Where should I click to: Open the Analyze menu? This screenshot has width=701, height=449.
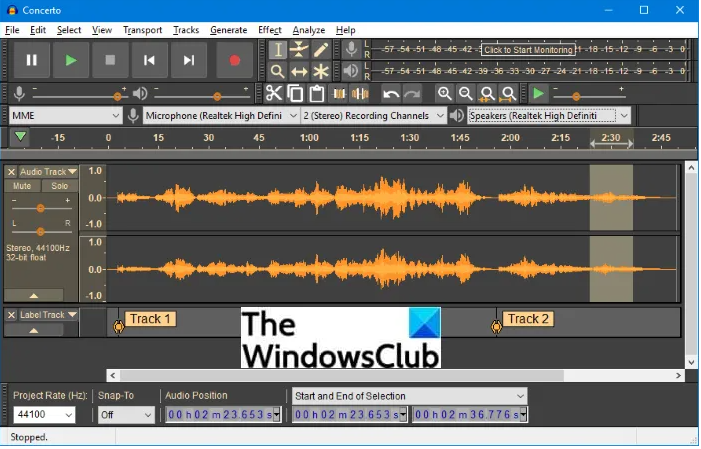click(x=308, y=30)
